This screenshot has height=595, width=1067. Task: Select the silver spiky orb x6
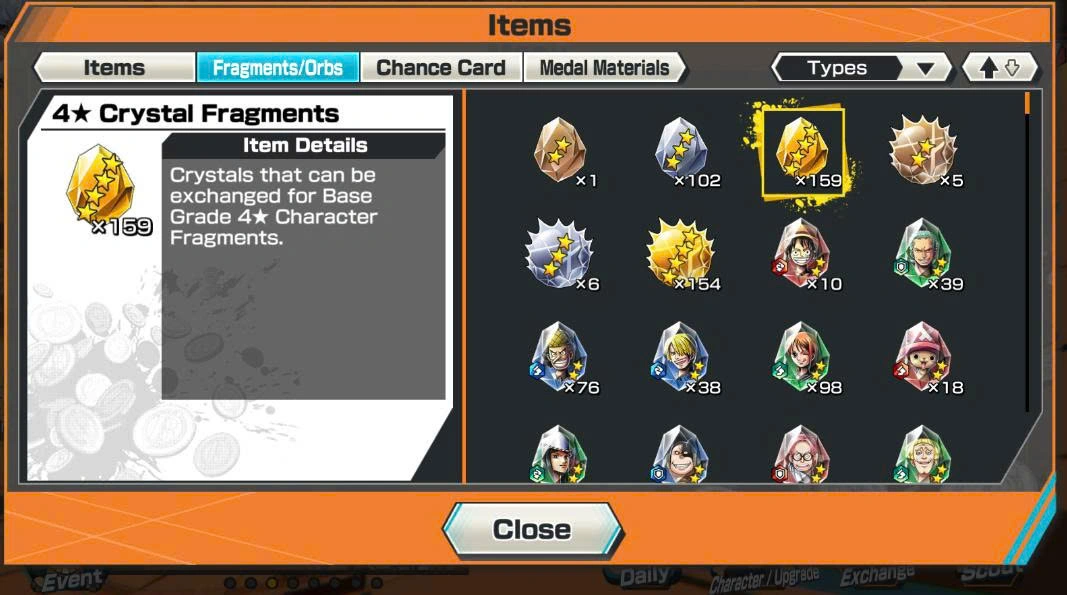559,255
